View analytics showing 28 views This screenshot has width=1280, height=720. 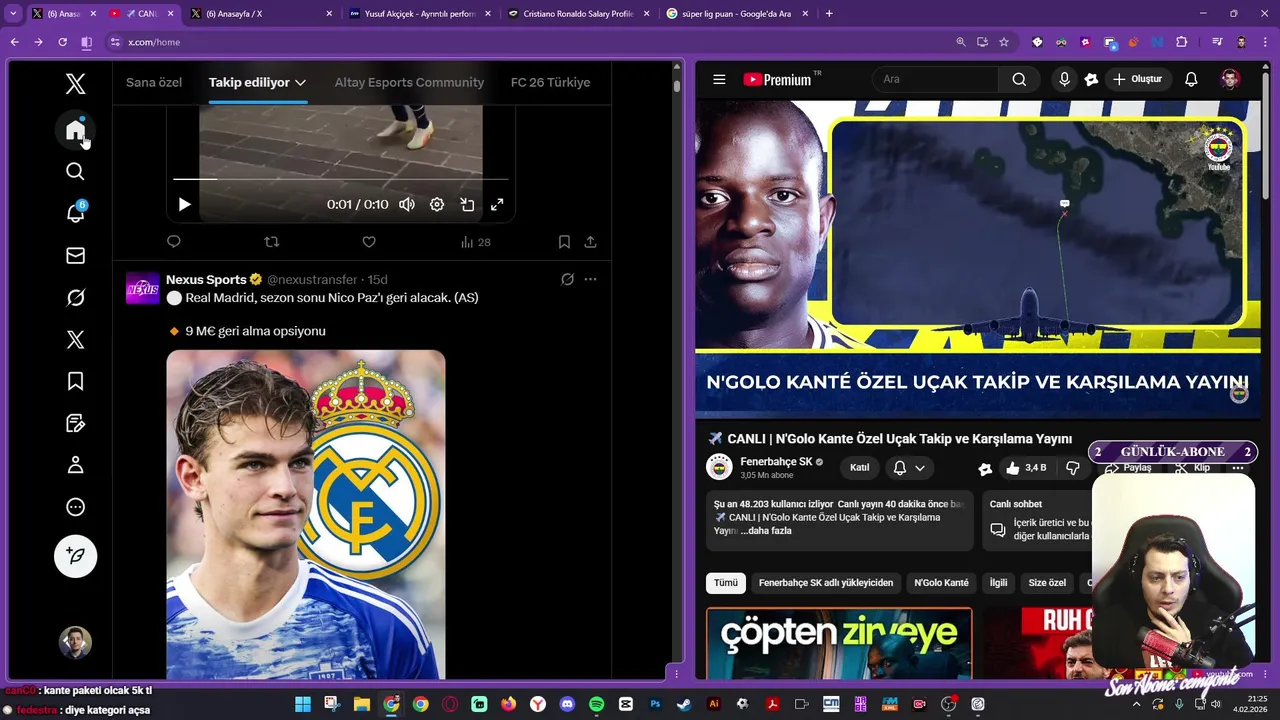pyautogui.click(x=475, y=242)
